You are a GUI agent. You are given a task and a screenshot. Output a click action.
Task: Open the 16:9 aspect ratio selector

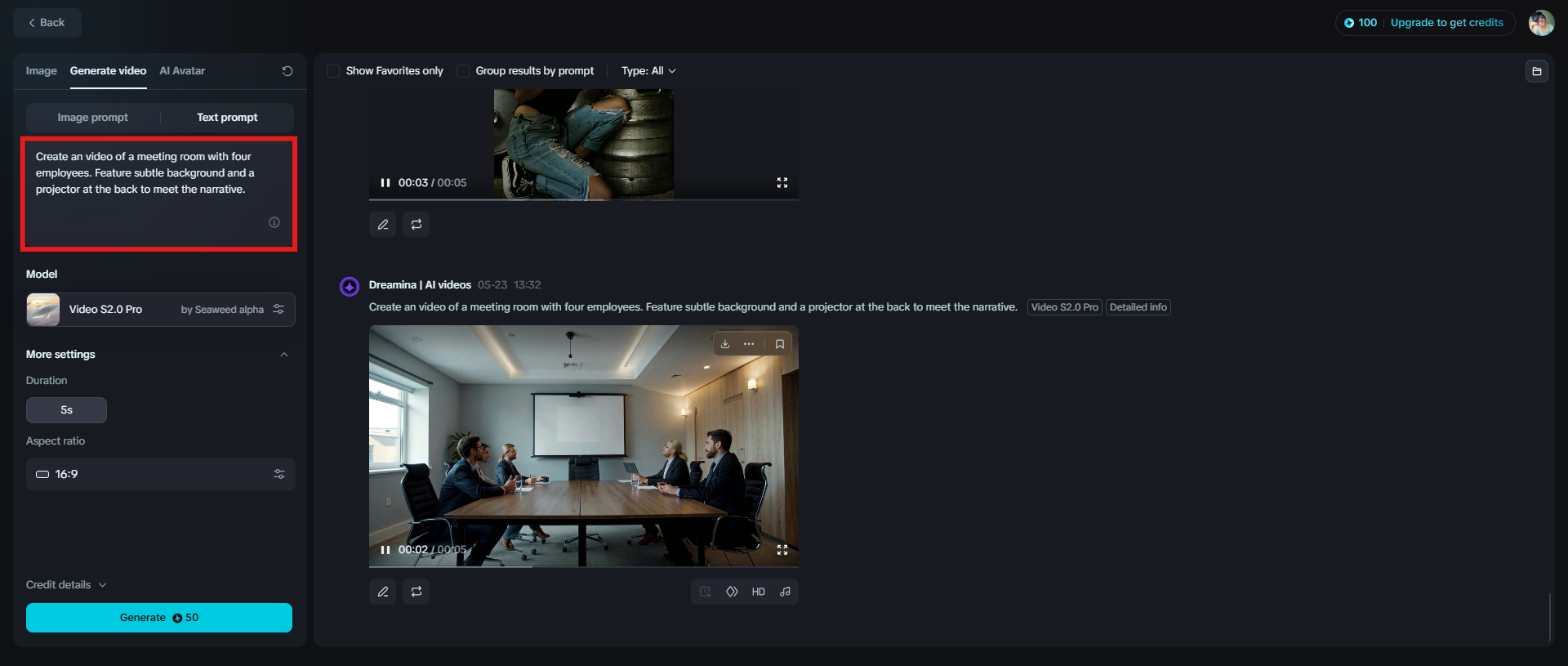pyautogui.click(x=161, y=474)
